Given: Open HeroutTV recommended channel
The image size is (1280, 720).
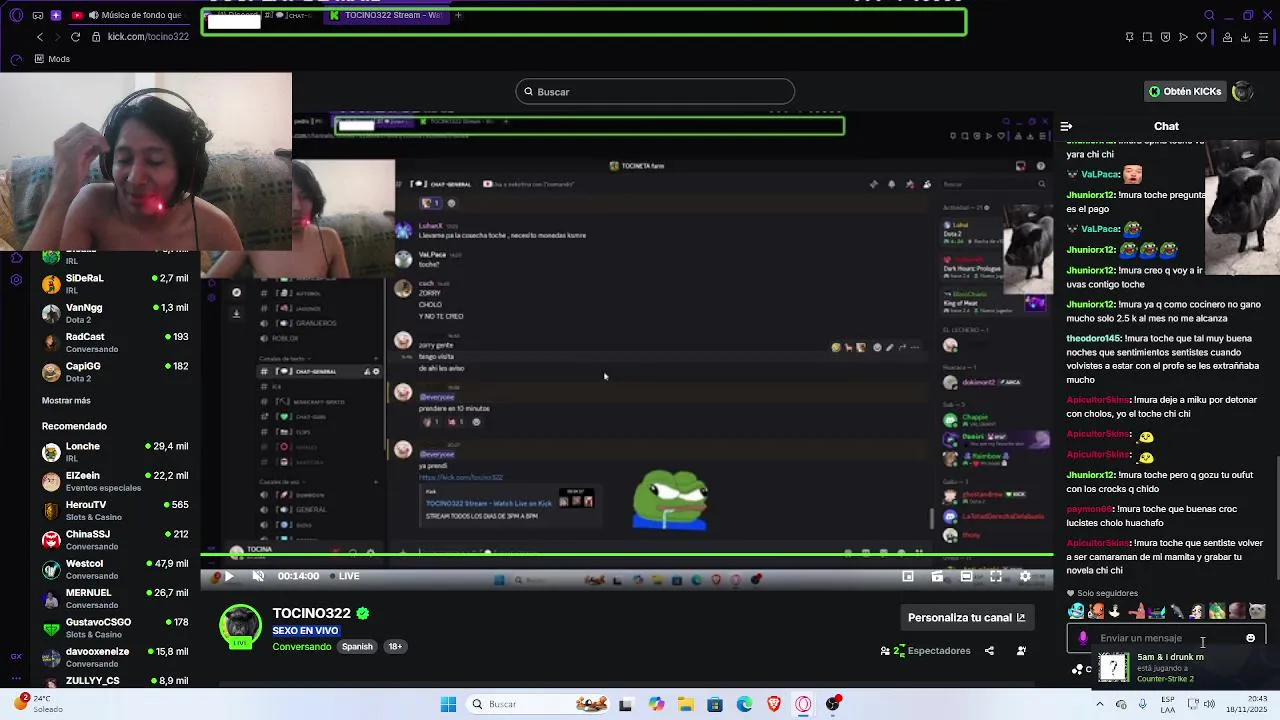Looking at the screenshot, I should click(x=115, y=511).
